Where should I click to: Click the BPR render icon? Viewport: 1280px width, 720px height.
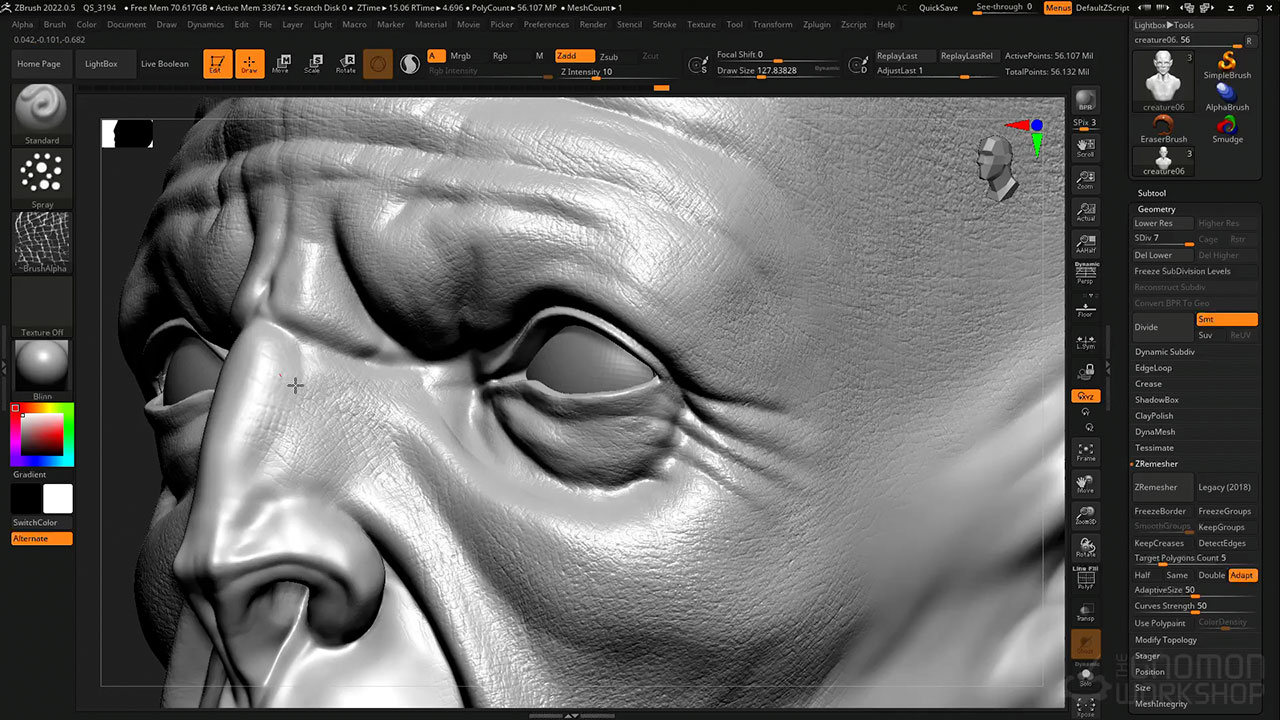(1085, 102)
